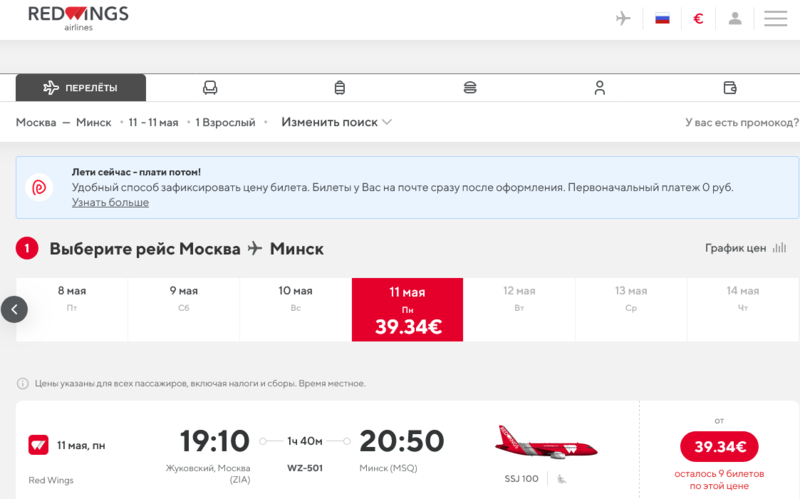
Task: Click the Red Wings airlines logo
Action: (x=78, y=18)
